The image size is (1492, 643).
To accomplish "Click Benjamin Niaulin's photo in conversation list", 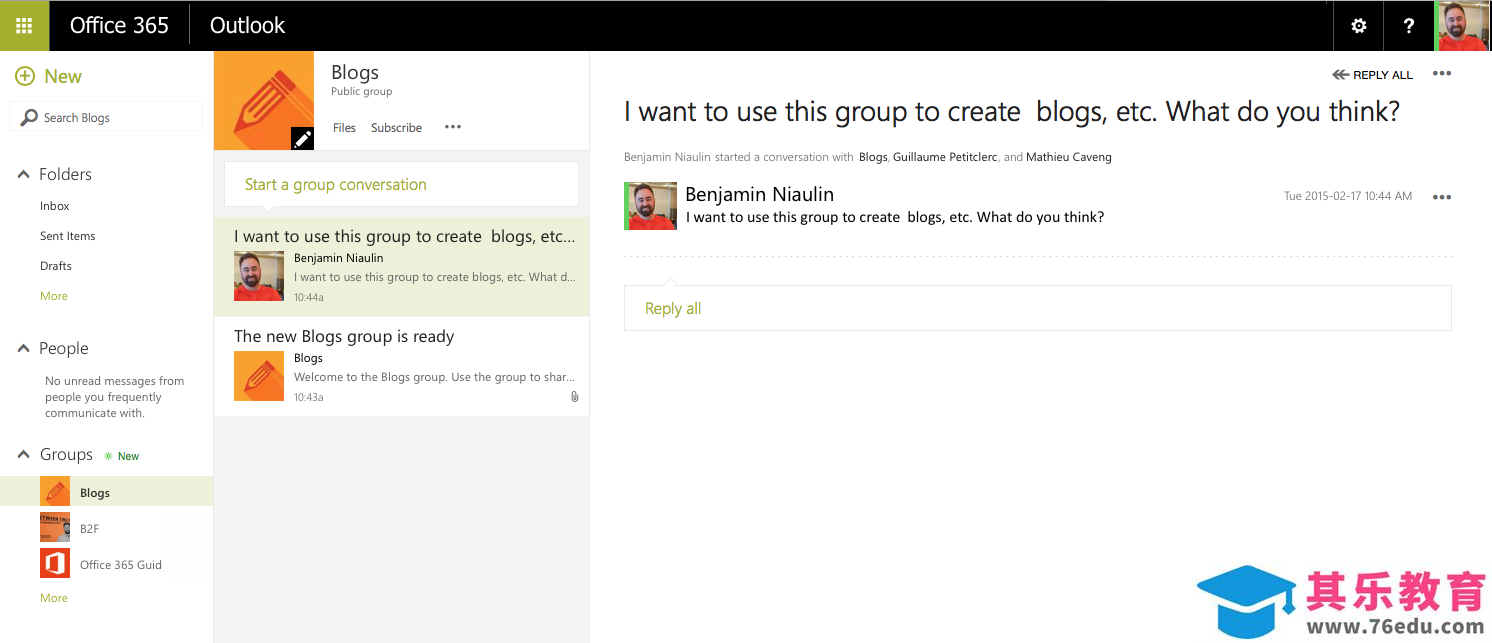I will pos(259,276).
